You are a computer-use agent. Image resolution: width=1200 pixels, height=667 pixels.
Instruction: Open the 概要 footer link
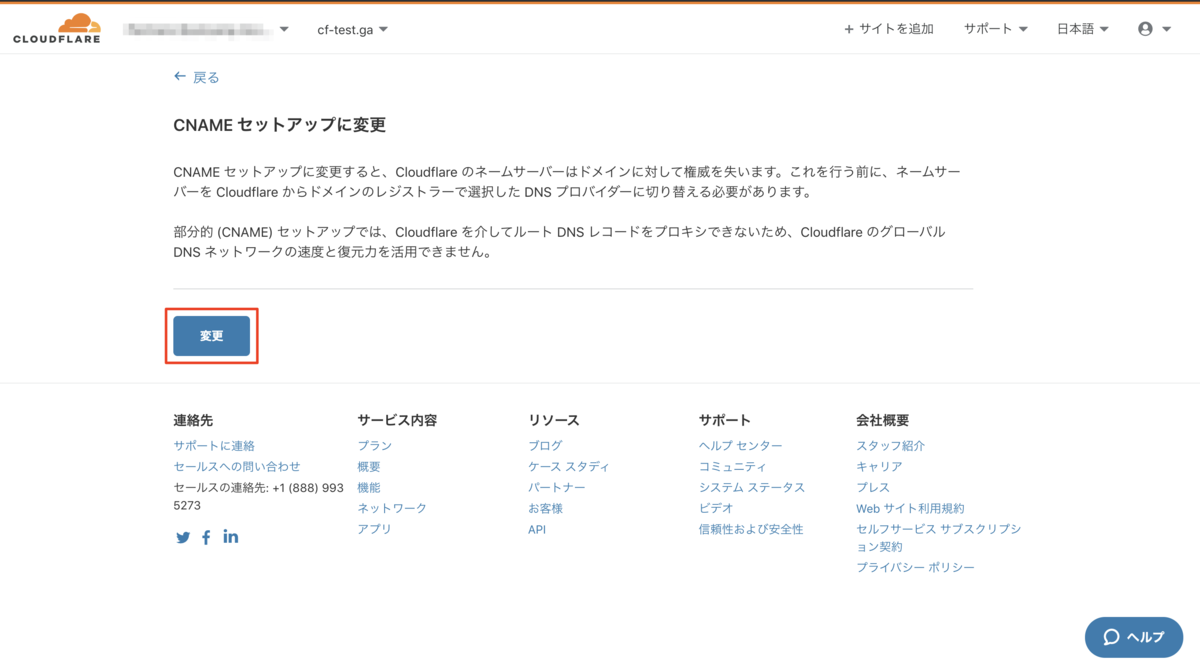point(369,467)
